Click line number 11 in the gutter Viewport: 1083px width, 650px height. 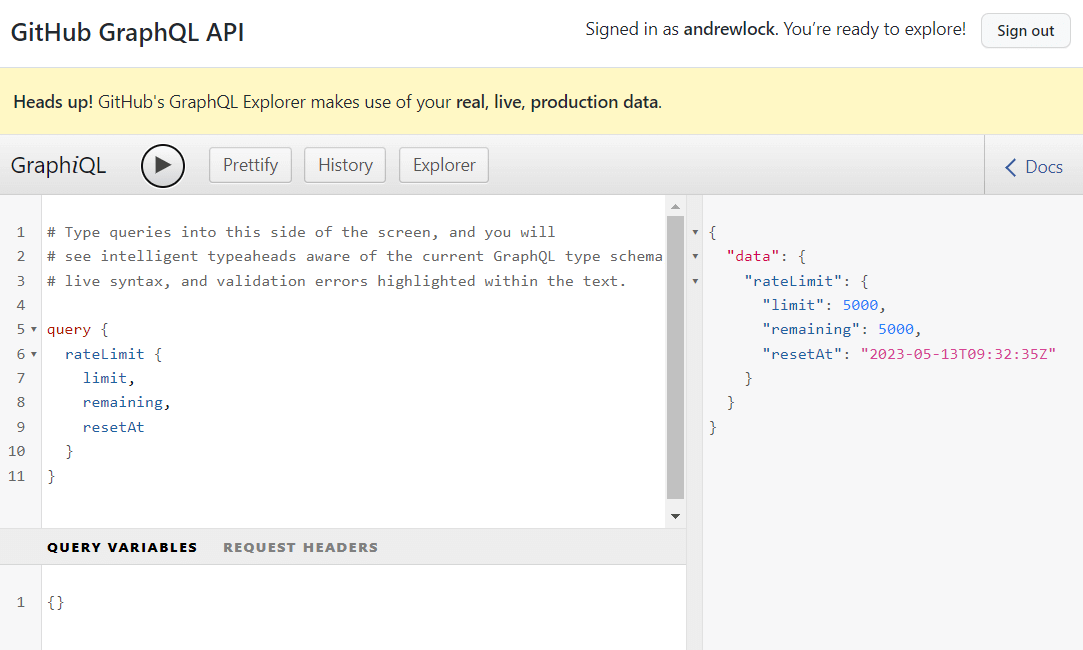17,476
